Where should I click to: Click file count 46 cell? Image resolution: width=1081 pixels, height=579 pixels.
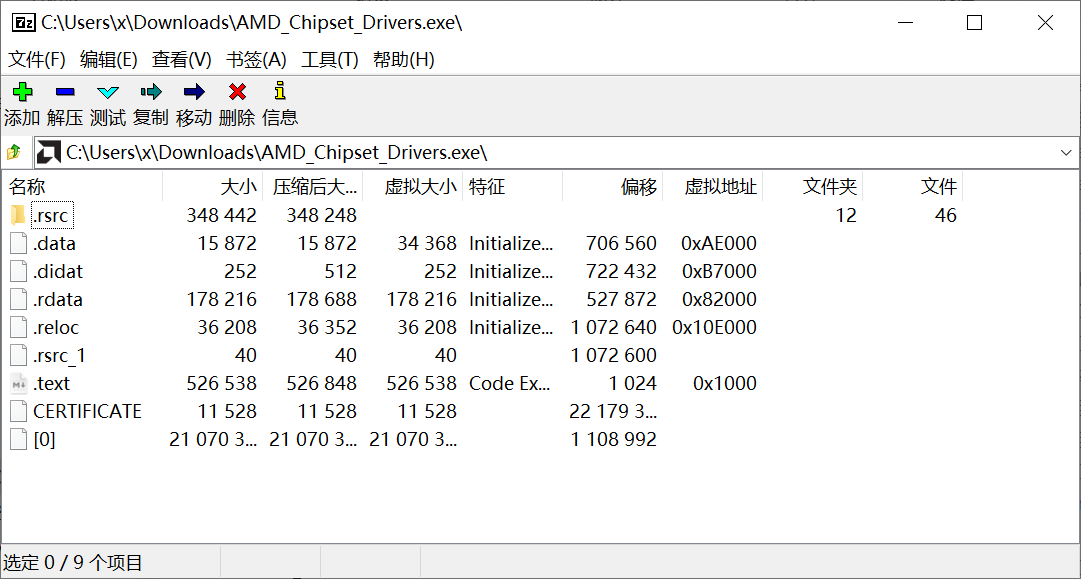[x=946, y=216]
